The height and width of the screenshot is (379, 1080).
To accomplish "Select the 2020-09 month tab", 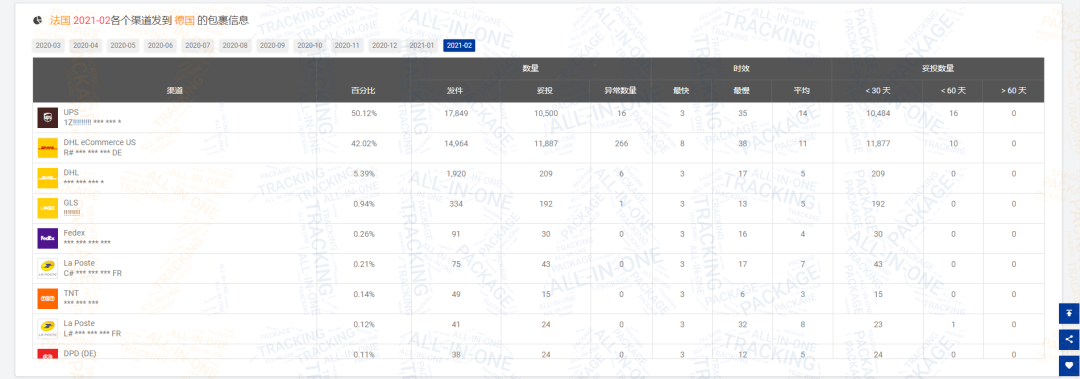I will 271,45.
